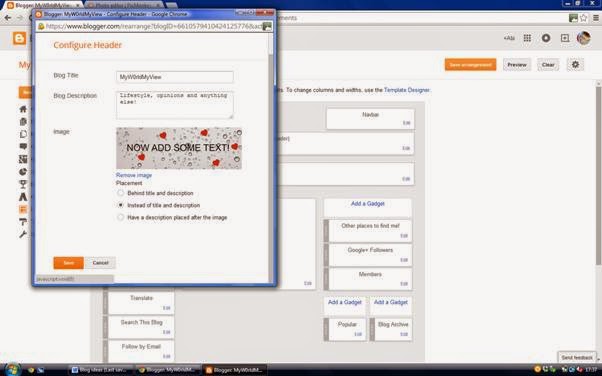Select 'Instead of title and description' placement
Screen dimensions: 602x376
121,205
